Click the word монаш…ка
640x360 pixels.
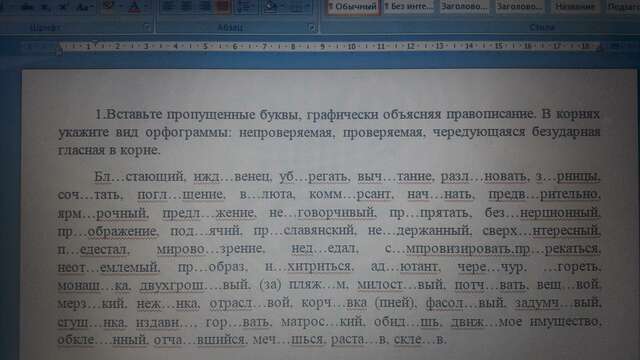pyautogui.click(x=94, y=285)
